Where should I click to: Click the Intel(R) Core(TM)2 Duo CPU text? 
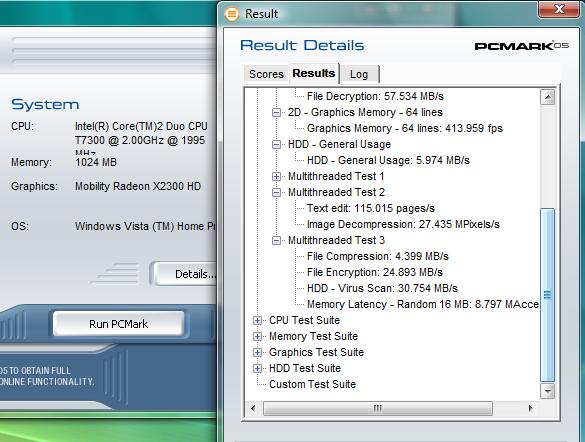[x=141, y=126]
